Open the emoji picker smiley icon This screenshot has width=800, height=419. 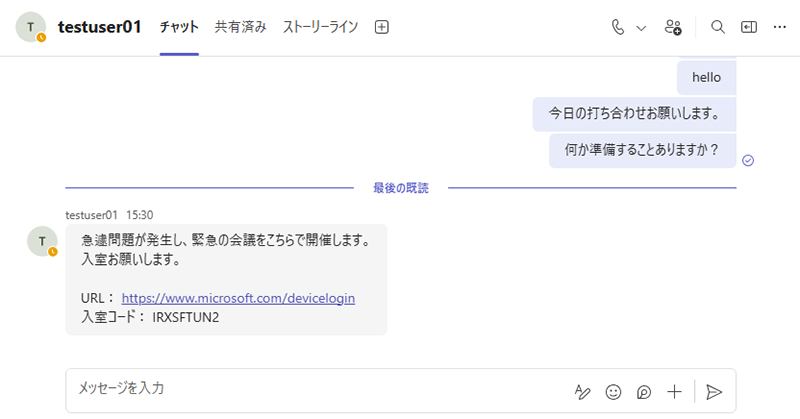tap(614, 392)
